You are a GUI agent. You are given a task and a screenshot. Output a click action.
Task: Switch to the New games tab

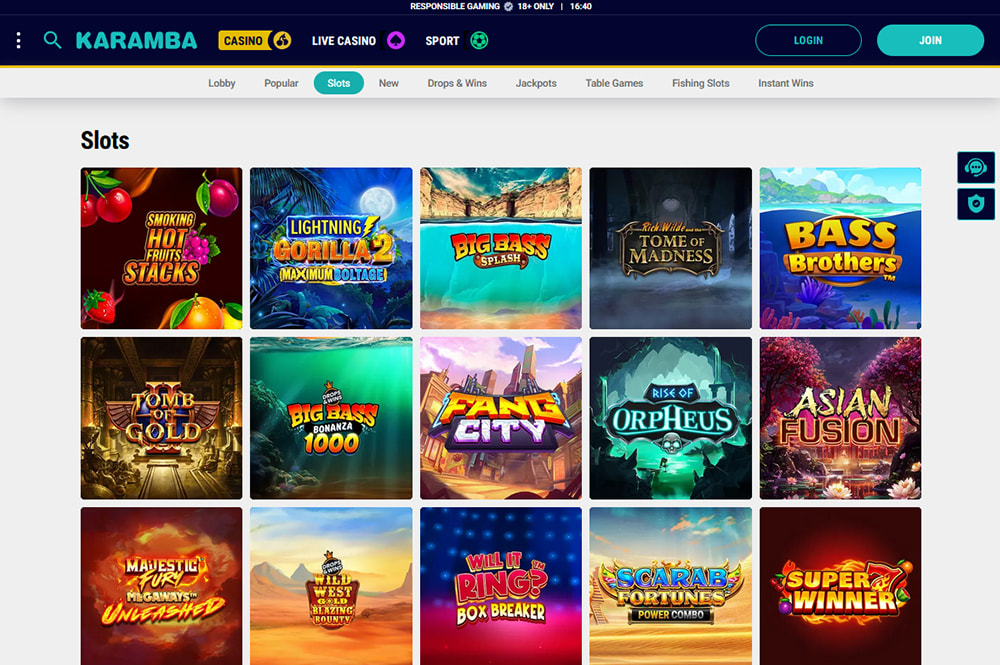coord(388,83)
